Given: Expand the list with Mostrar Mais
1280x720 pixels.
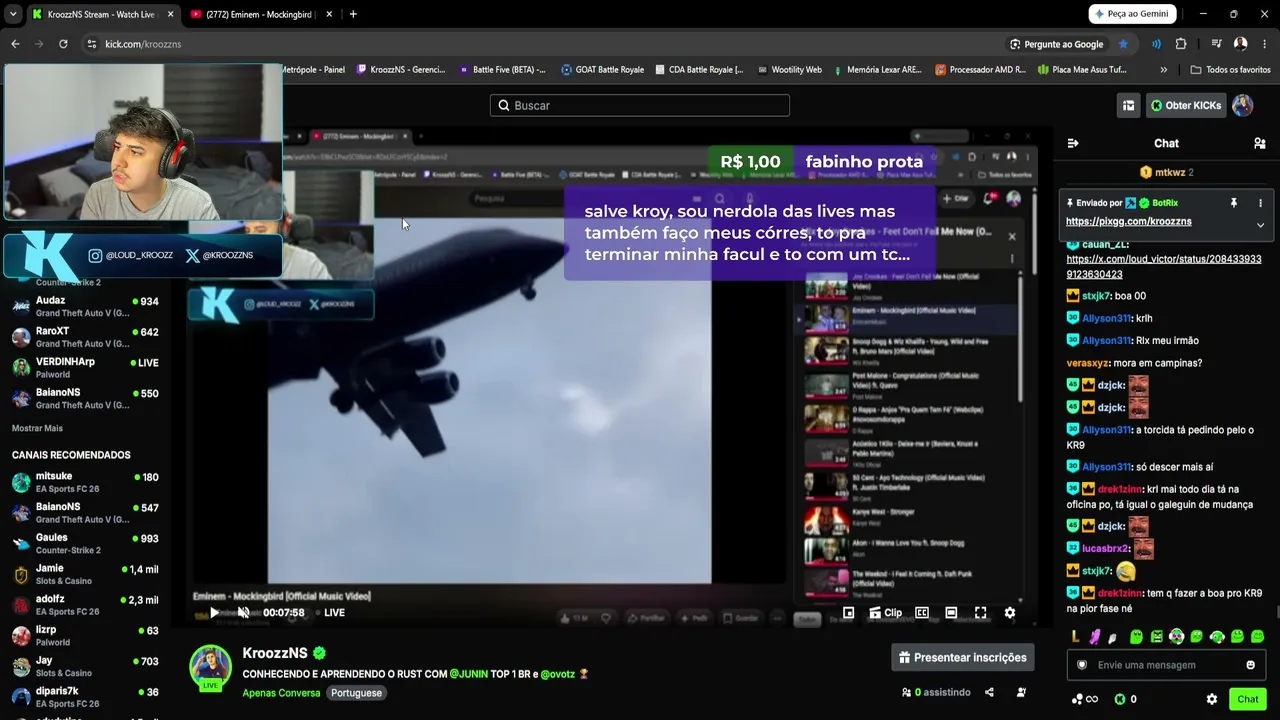Looking at the screenshot, I should pos(37,428).
